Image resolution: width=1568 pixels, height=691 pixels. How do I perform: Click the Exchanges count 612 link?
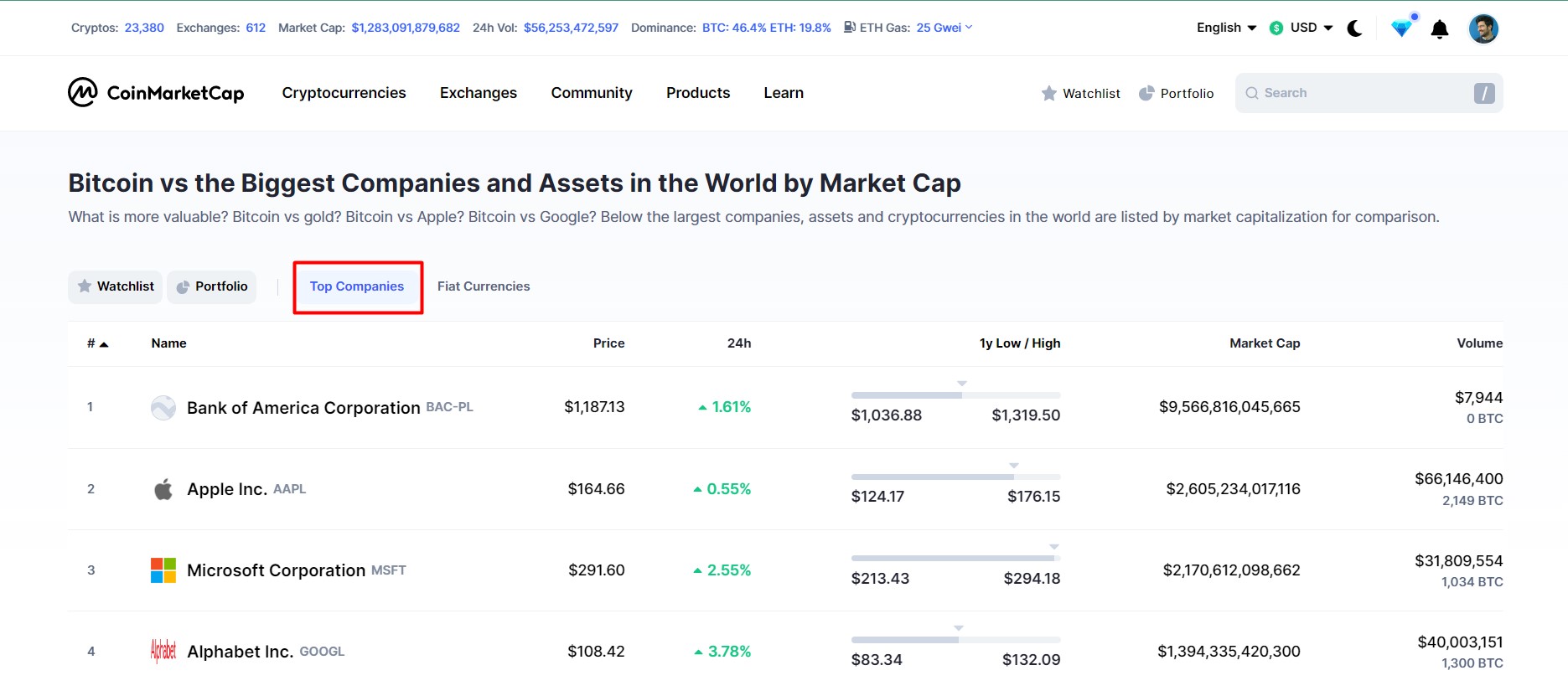point(256,28)
